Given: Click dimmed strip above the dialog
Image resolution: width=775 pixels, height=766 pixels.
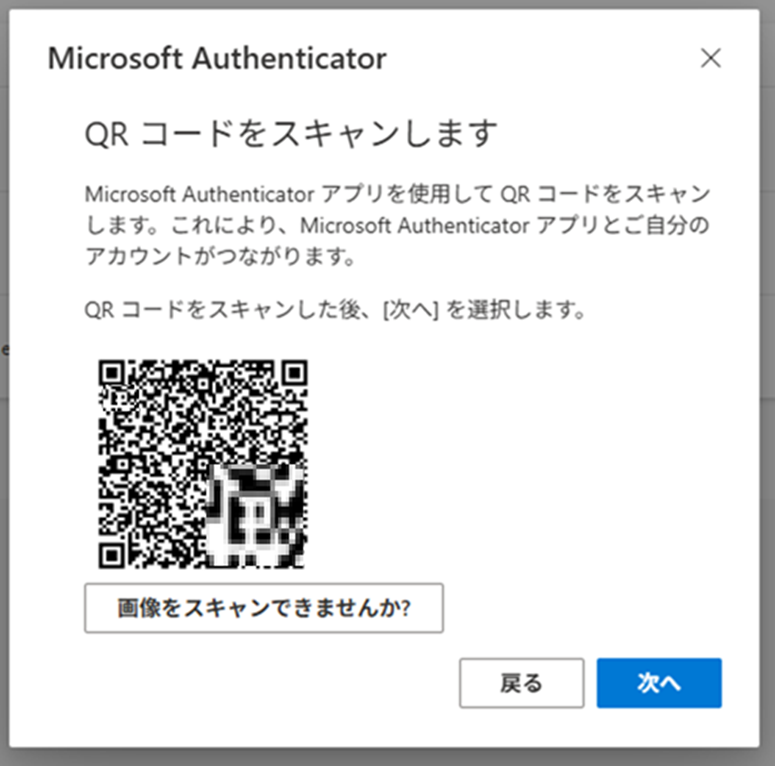Looking at the screenshot, I should point(387,4).
